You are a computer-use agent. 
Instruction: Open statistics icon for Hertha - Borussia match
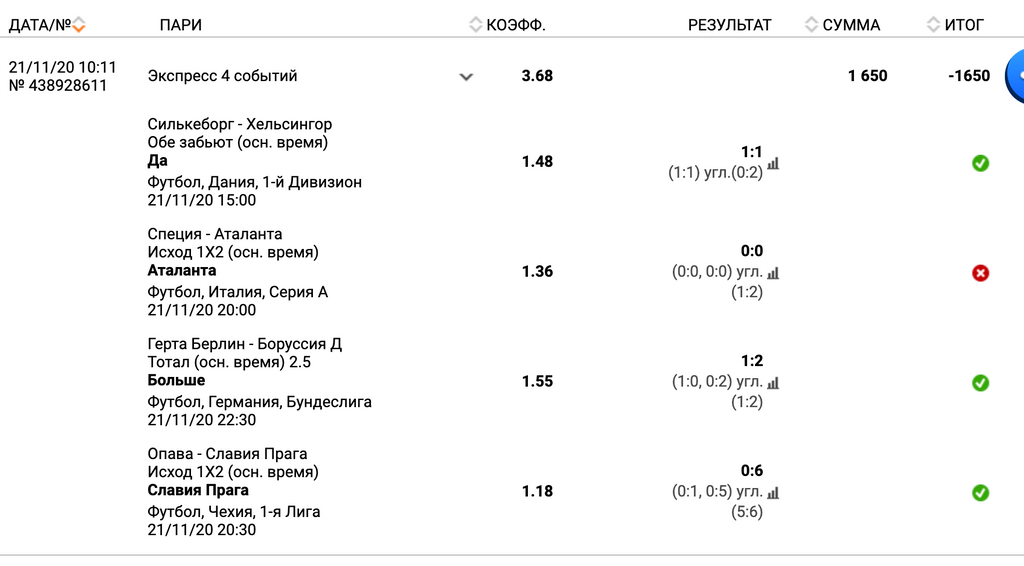pyautogui.click(x=773, y=383)
